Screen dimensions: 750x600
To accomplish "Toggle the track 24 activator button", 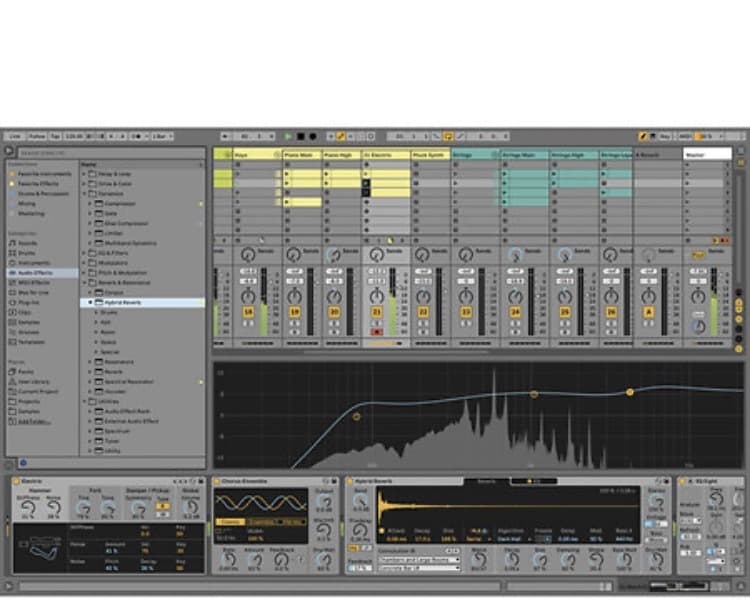I will (x=515, y=312).
